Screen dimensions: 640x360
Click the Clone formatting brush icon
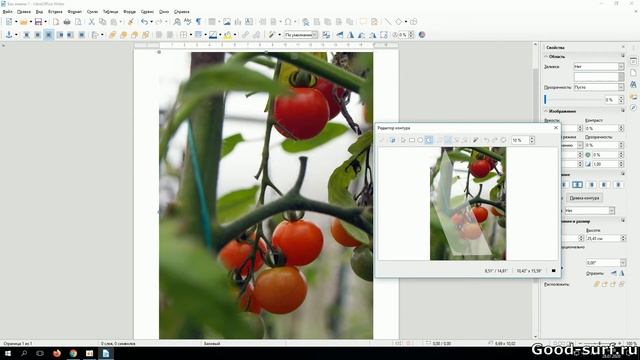pyautogui.click(x=131, y=22)
